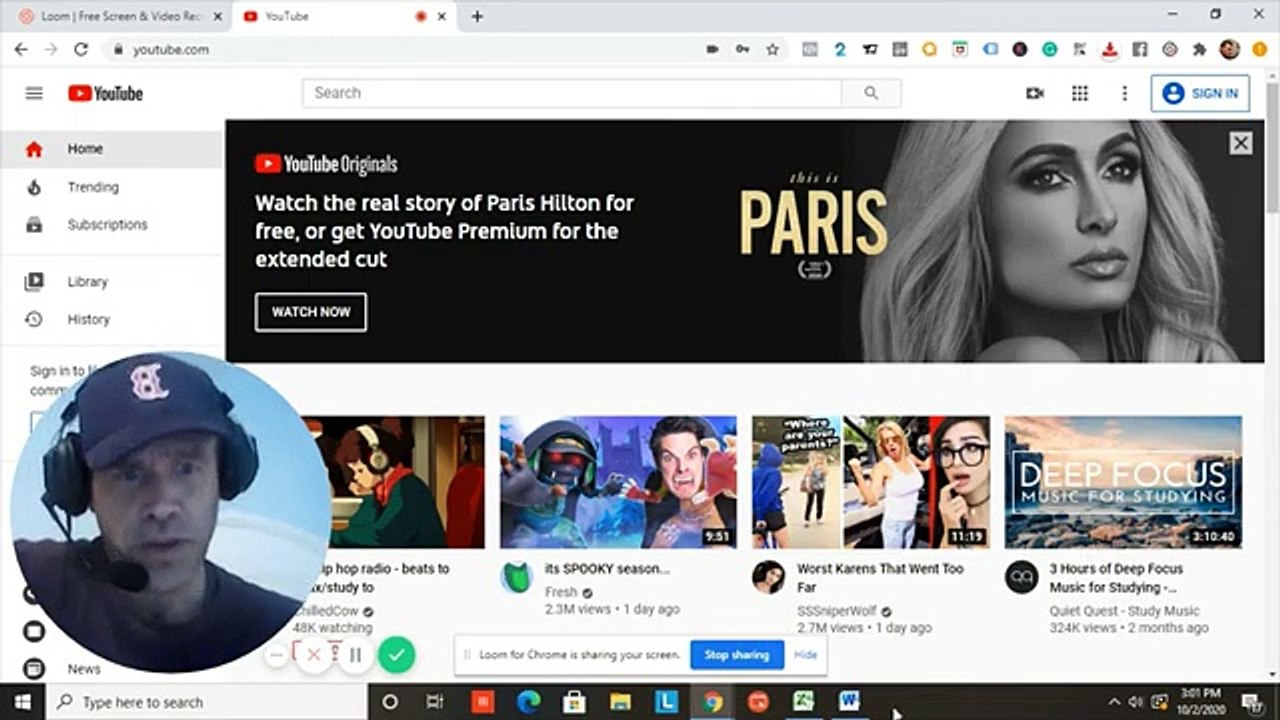Screen dimensions: 1280x720
Task: Open a new Chrome tab
Action: [x=477, y=17]
